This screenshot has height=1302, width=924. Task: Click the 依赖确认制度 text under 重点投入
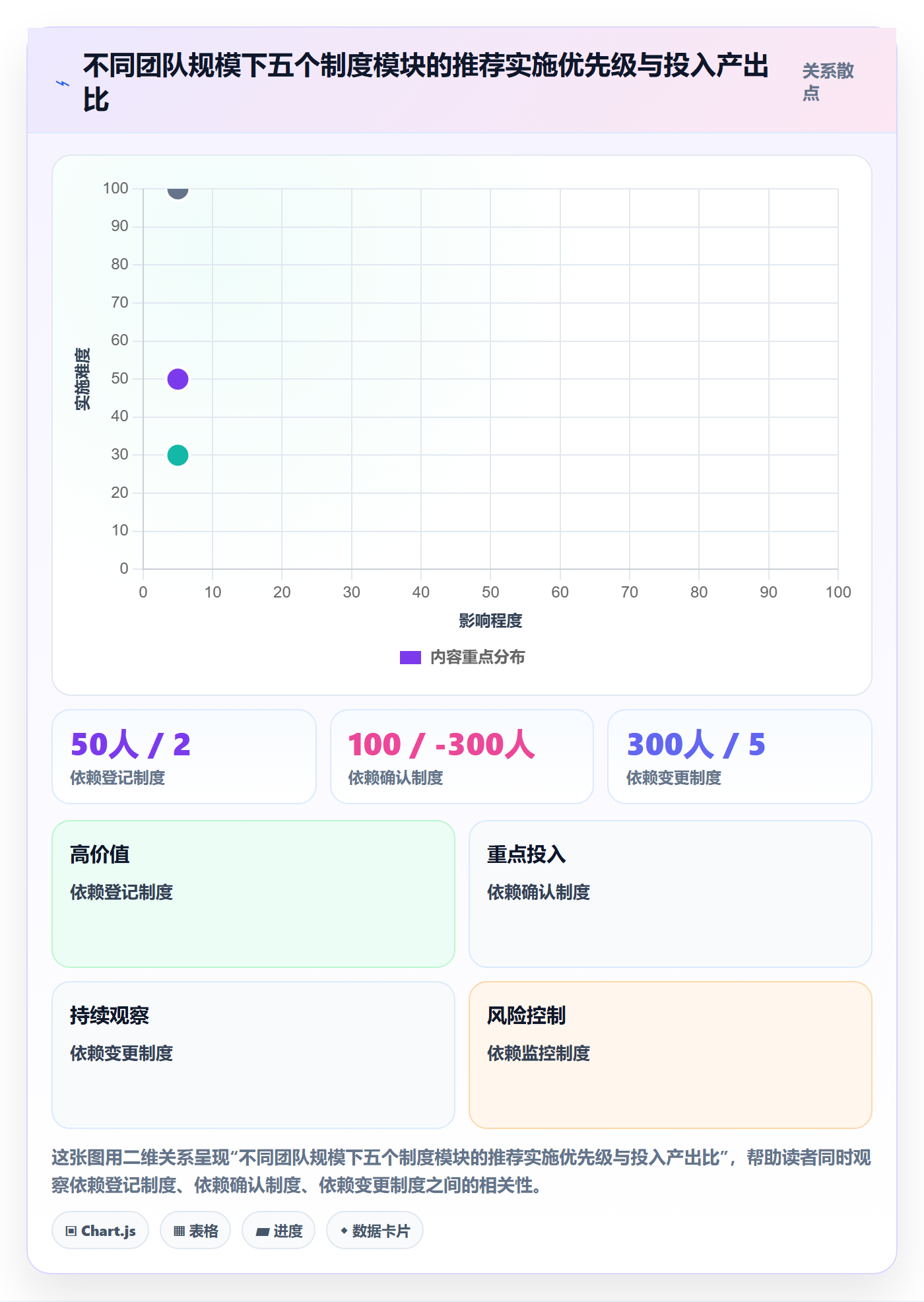(x=539, y=892)
